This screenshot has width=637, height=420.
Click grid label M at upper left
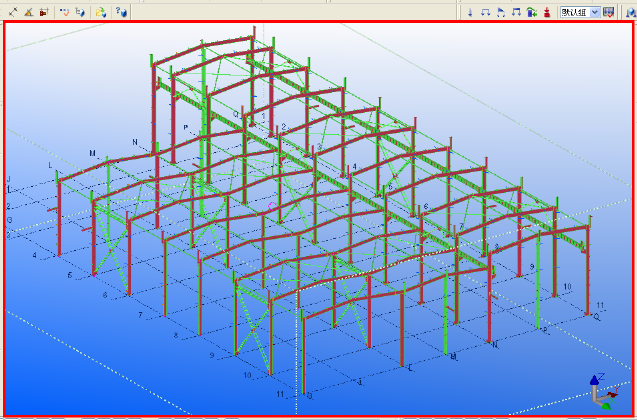click(92, 153)
